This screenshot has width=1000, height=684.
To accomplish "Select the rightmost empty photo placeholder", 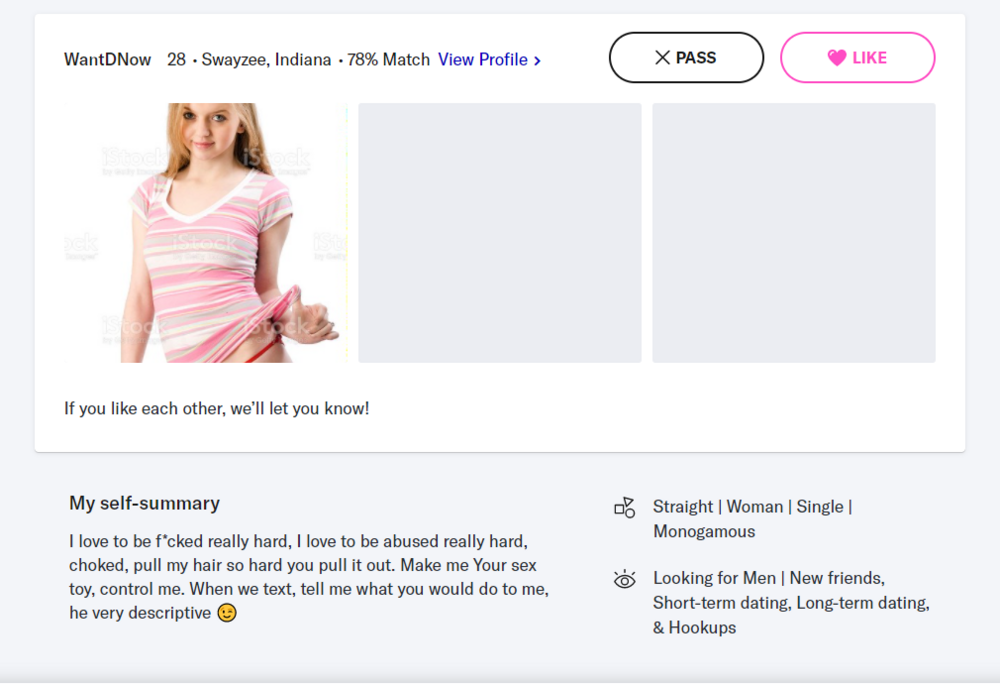I will coord(794,232).
